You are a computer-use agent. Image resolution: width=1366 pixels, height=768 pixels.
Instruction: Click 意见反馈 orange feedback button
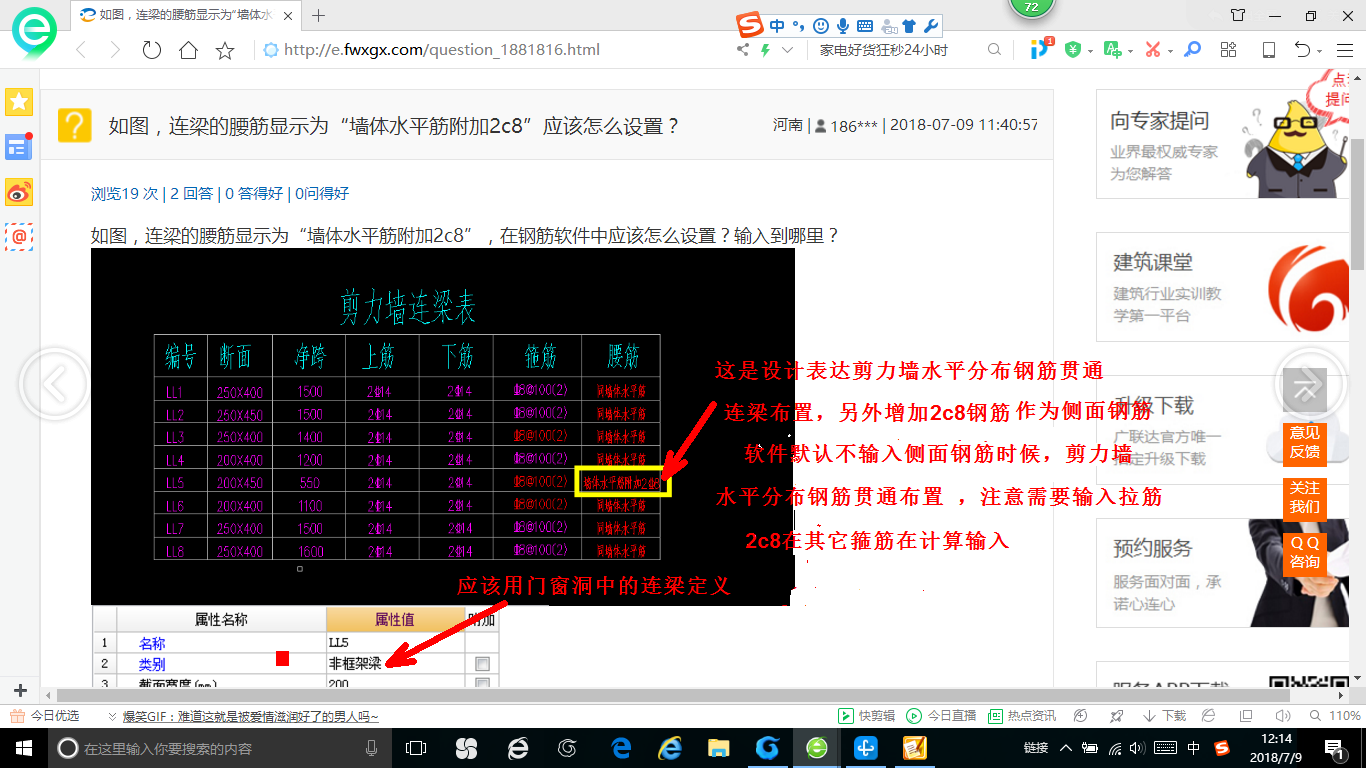click(x=1305, y=443)
